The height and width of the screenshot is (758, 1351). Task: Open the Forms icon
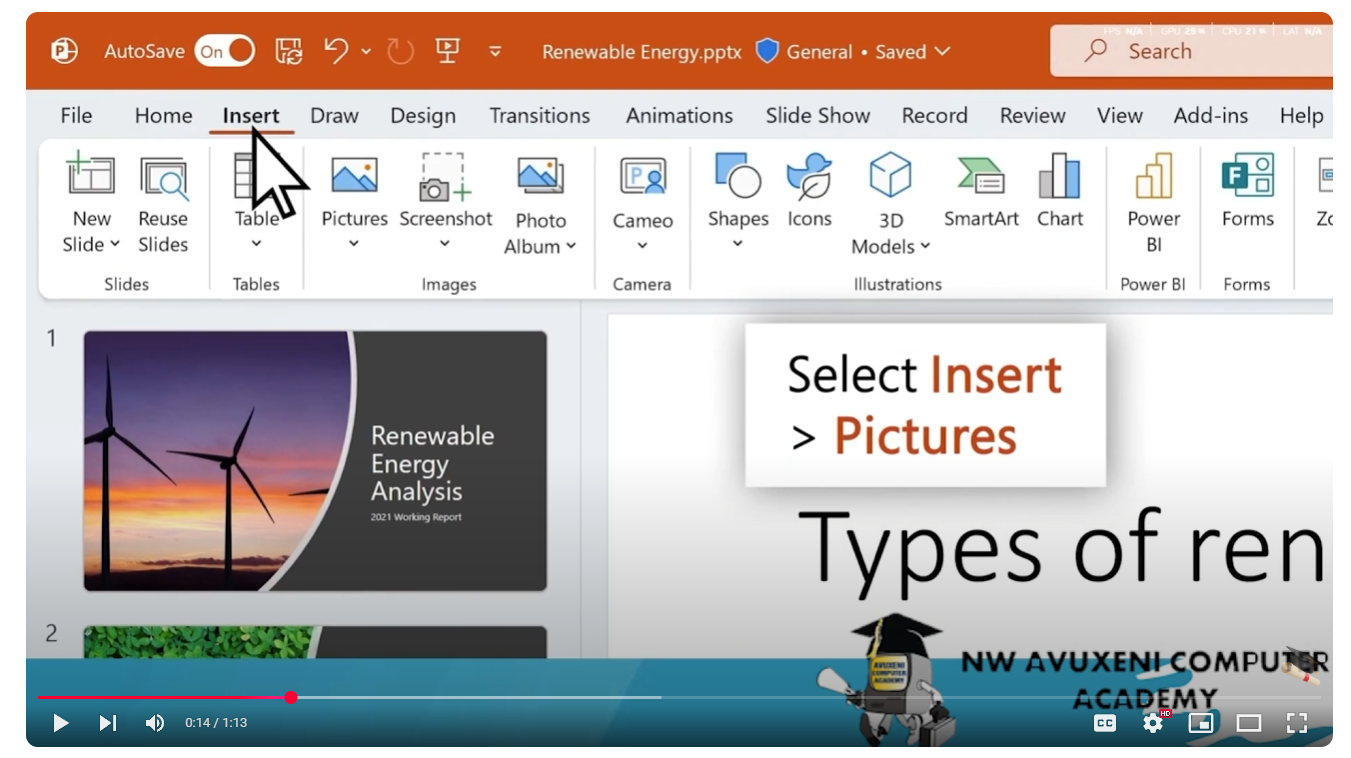pos(1247,177)
